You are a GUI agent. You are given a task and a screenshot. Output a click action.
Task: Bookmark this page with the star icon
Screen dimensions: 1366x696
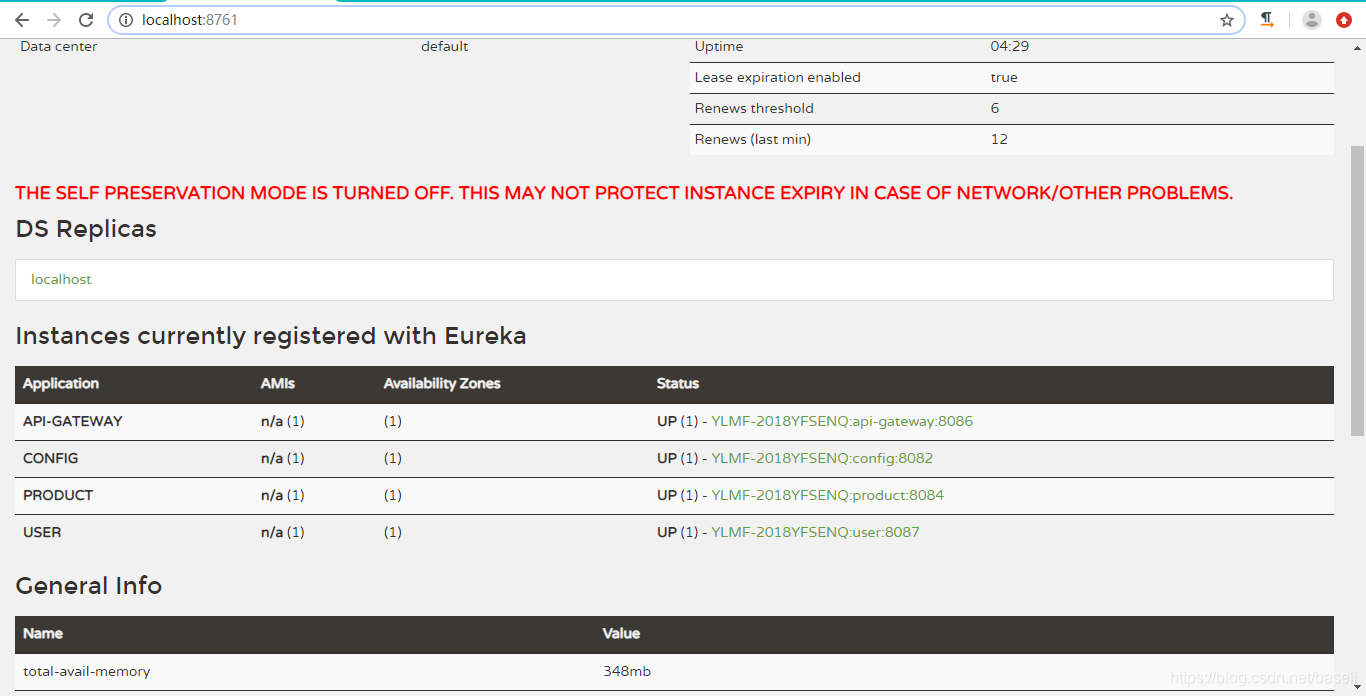[1227, 20]
